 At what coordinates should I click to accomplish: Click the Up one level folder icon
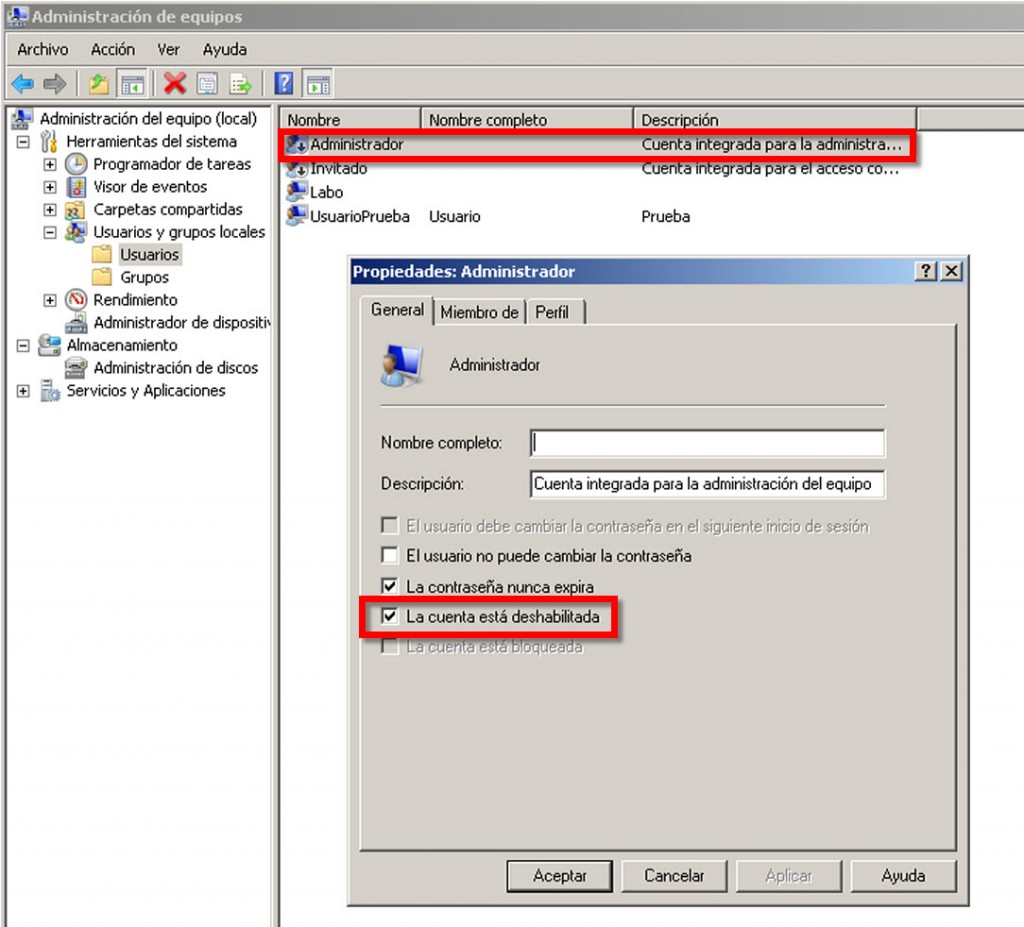98,83
